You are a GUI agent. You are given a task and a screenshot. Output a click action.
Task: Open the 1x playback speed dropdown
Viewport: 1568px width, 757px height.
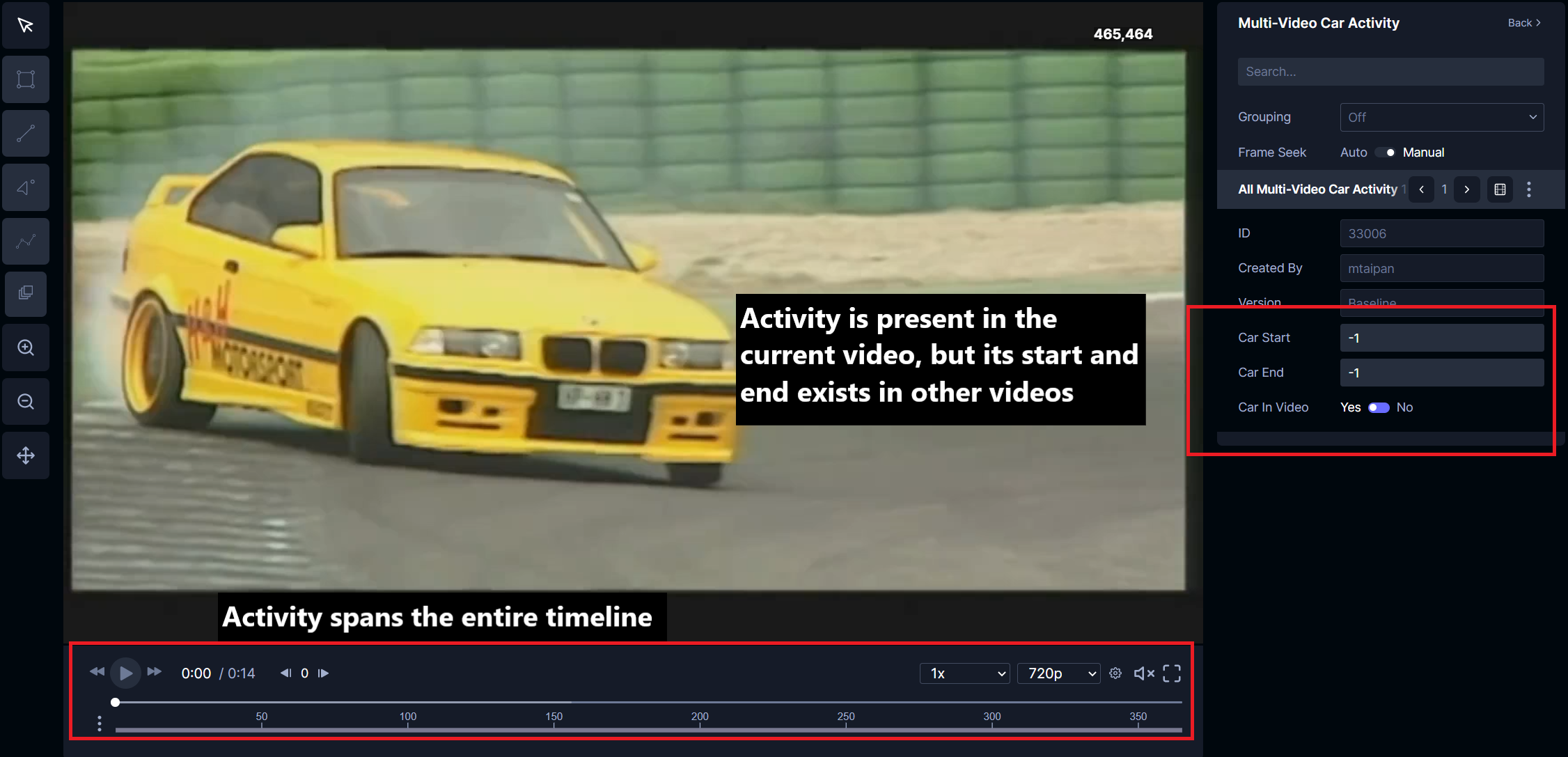coord(964,673)
